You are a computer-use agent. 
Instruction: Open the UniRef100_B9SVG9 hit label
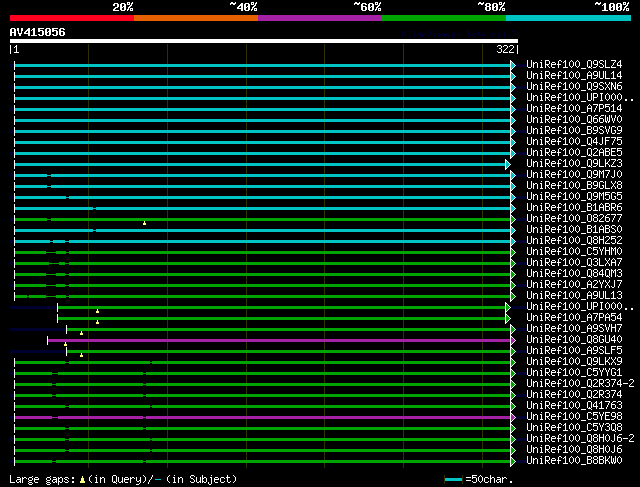click(574, 131)
